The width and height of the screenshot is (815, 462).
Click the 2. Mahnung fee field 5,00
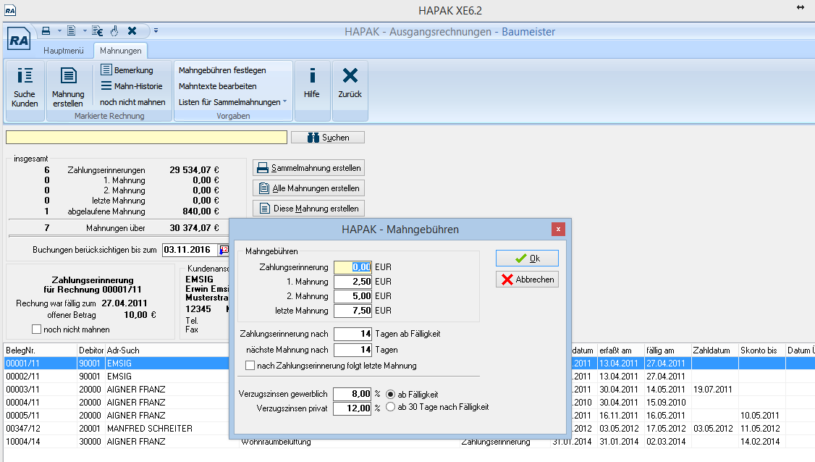[352, 296]
